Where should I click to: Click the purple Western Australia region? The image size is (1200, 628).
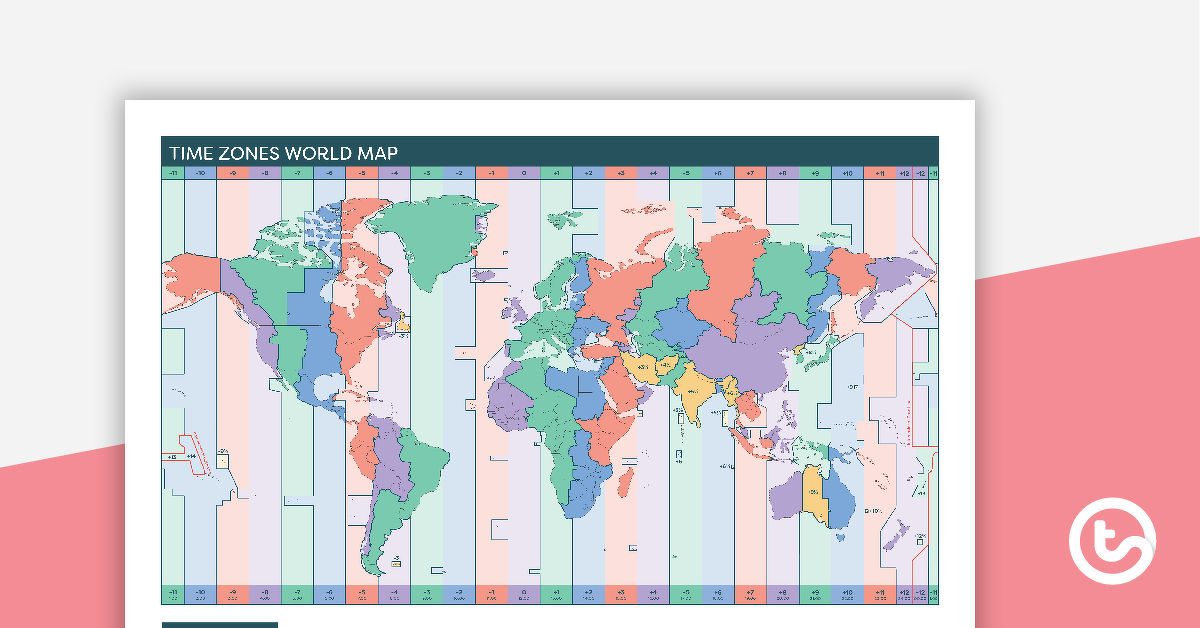pyautogui.click(x=787, y=496)
